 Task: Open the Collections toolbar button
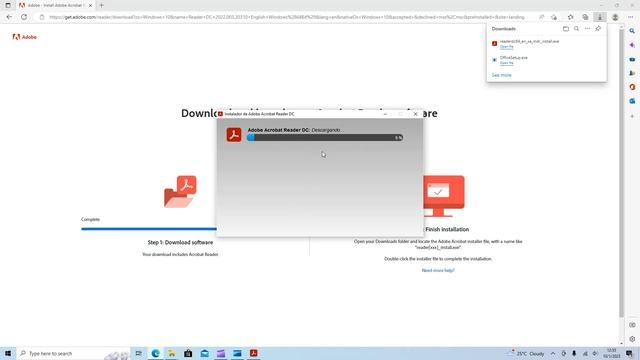coord(585,17)
